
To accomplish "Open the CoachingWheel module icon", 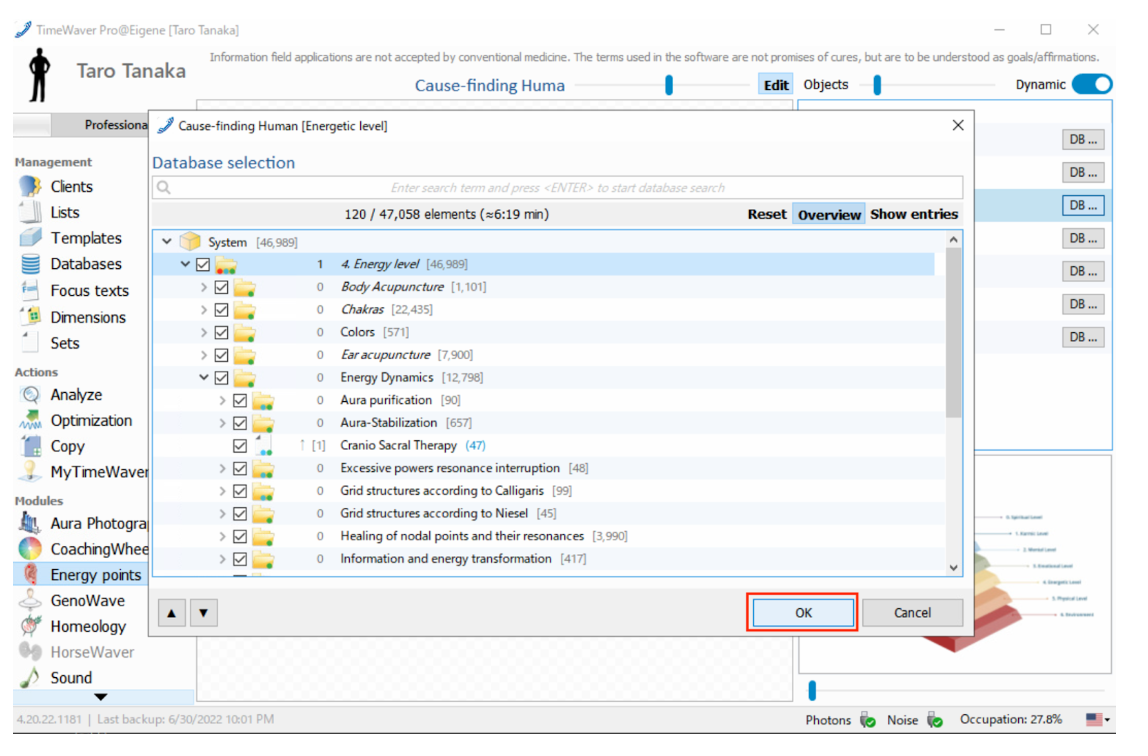I will point(31,549).
